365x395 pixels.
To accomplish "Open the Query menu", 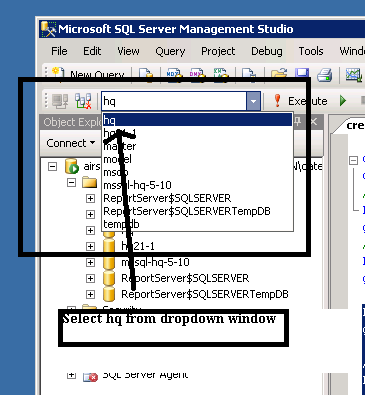I will point(170,51).
